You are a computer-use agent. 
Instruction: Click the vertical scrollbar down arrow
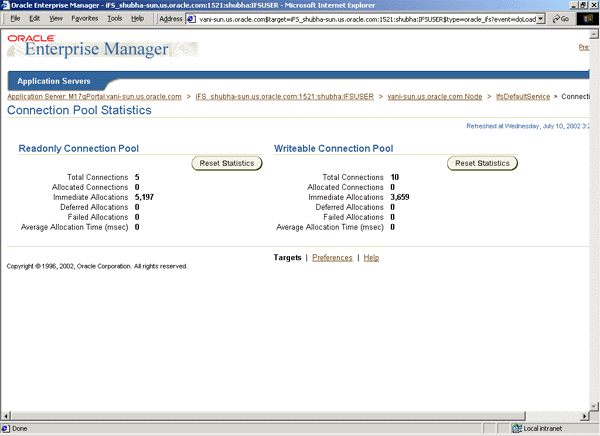[x=594, y=407]
